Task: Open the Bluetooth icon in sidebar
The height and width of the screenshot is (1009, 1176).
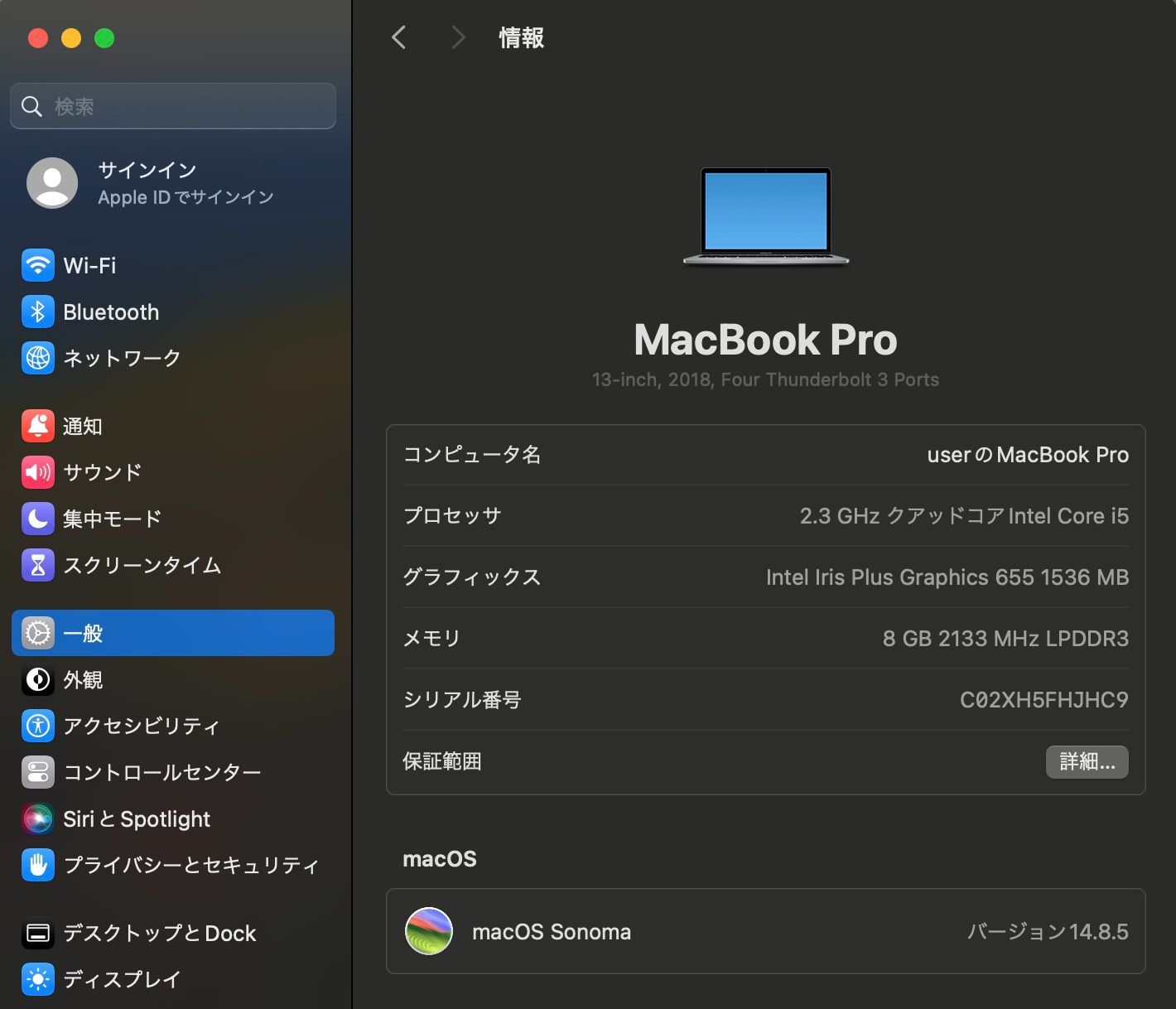Action: tap(38, 312)
